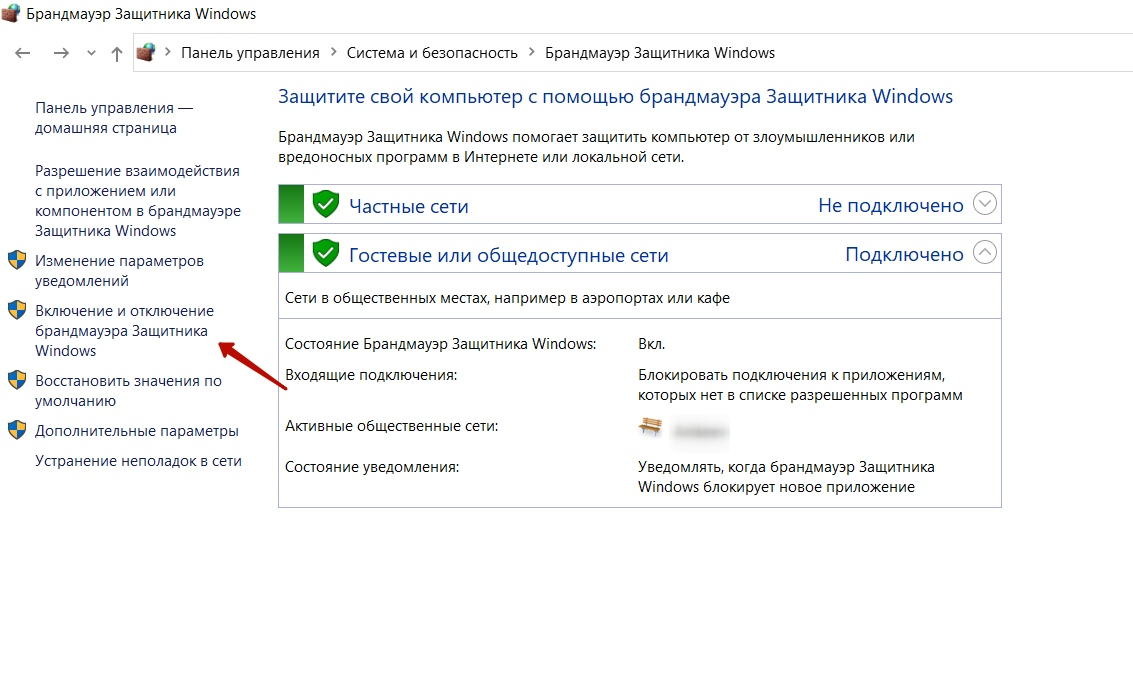Screen dimensions: 1133x695
Task: Click green shield icon of Гостевые сети
Action: [326, 254]
